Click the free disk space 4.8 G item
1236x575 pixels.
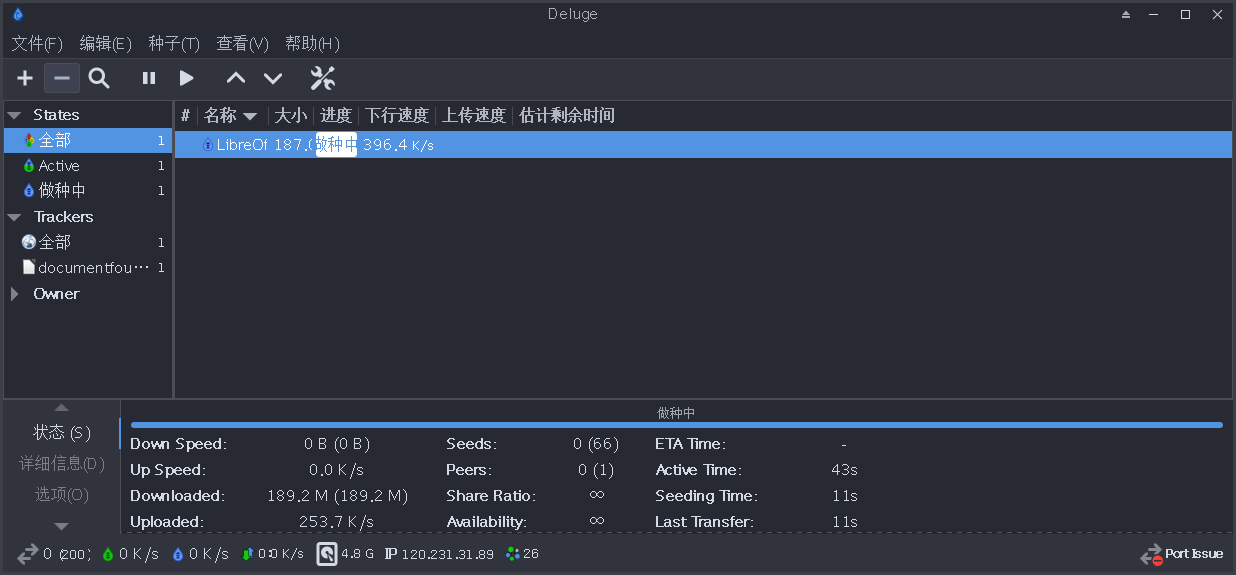click(x=346, y=554)
